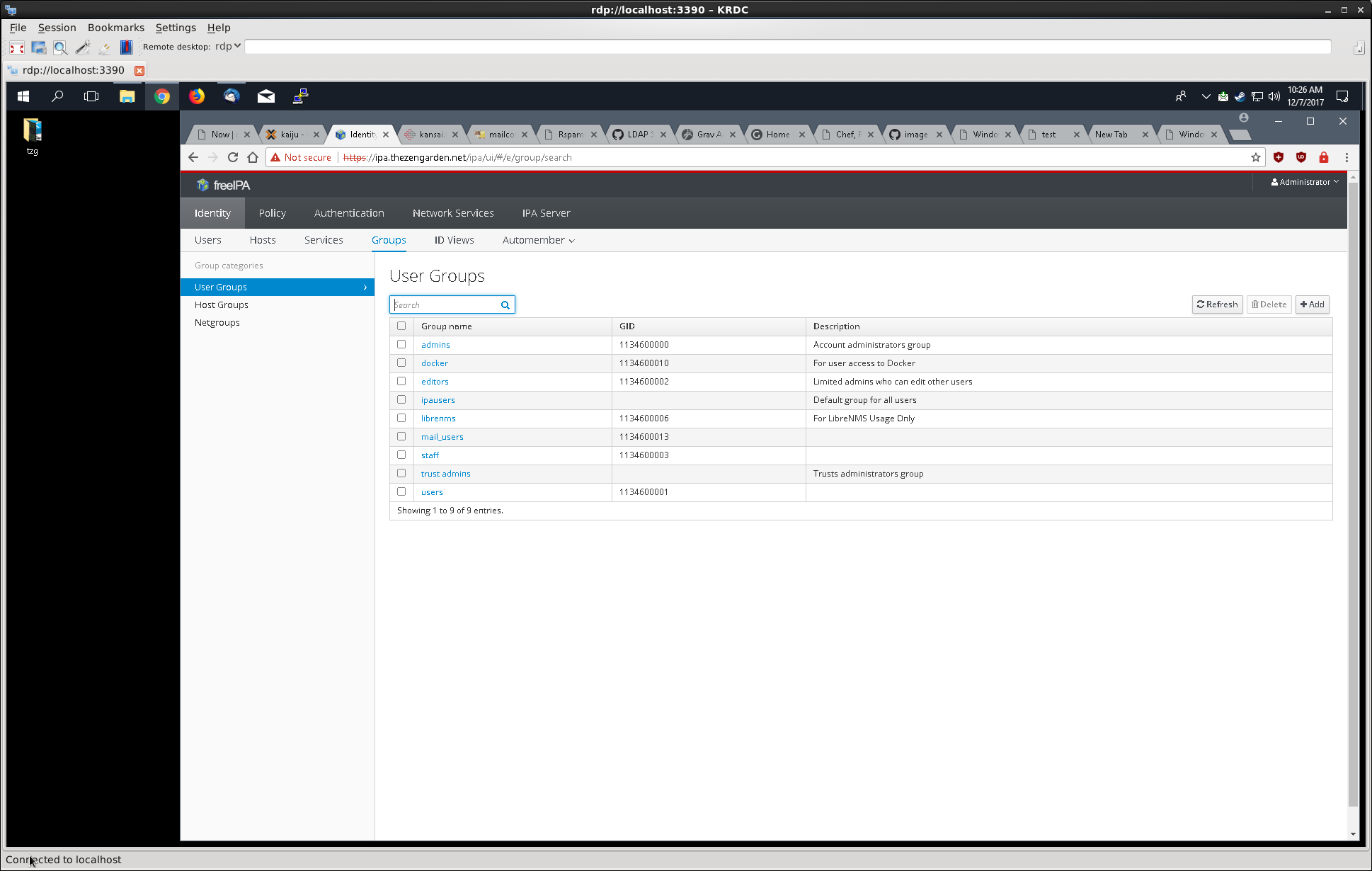Image resolution: width=1372 pixels, height=871 pixels.
Task: Open the tzg desktop folder icon
Action: point(33,136)
